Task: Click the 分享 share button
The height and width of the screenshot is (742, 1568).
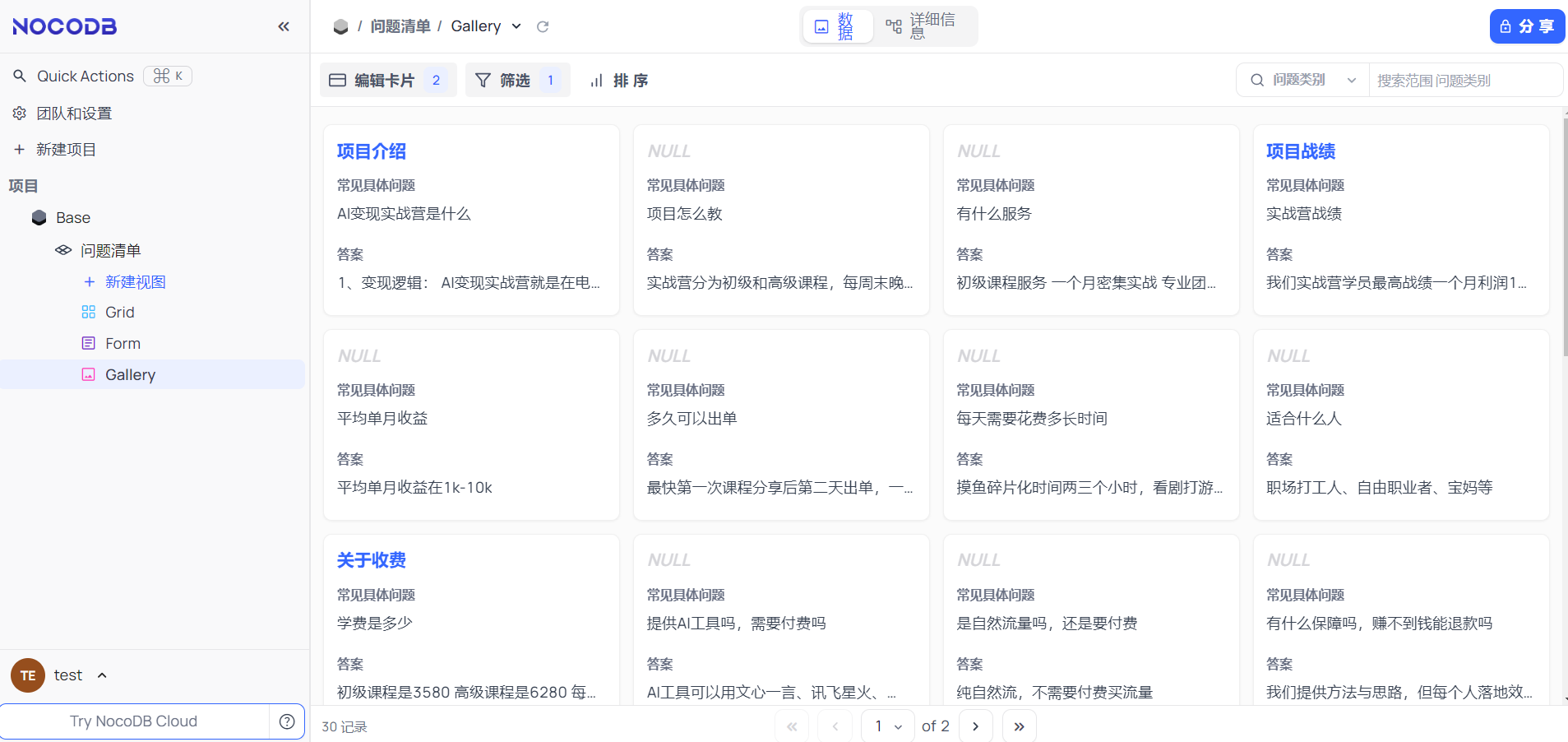Action: pos(1527,26)
